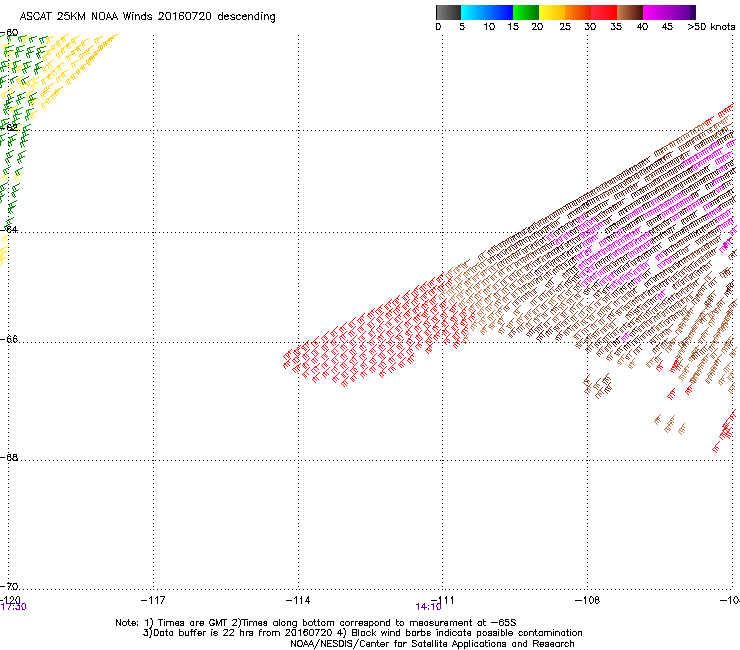This screenshot has height=650, width=740.
Task: Click the ASCAT 25KM NOAA Winds title
Action: coord(147,17)
